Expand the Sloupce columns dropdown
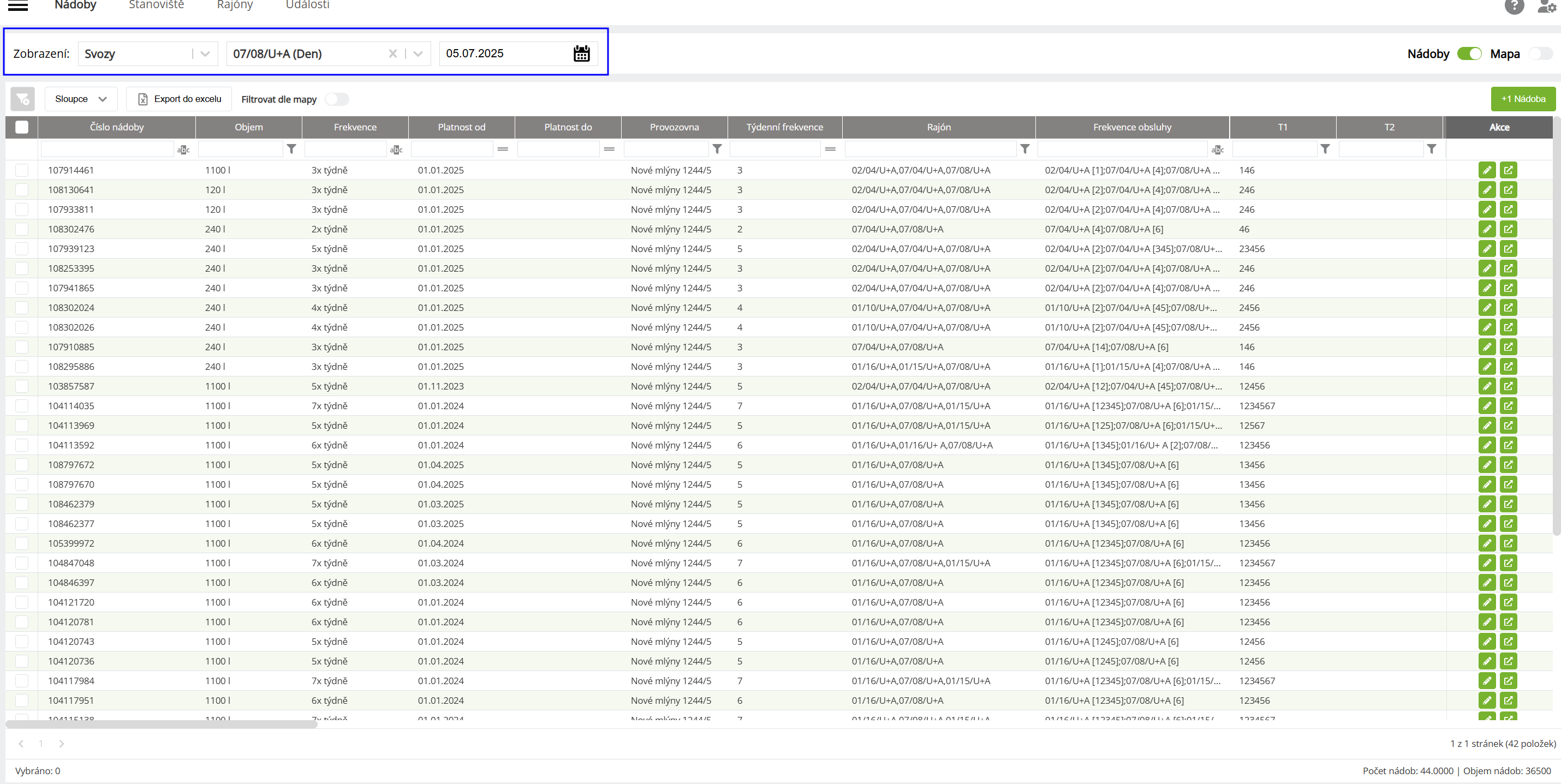Screen dimensions: 1561x784 (x=81, y=99)
